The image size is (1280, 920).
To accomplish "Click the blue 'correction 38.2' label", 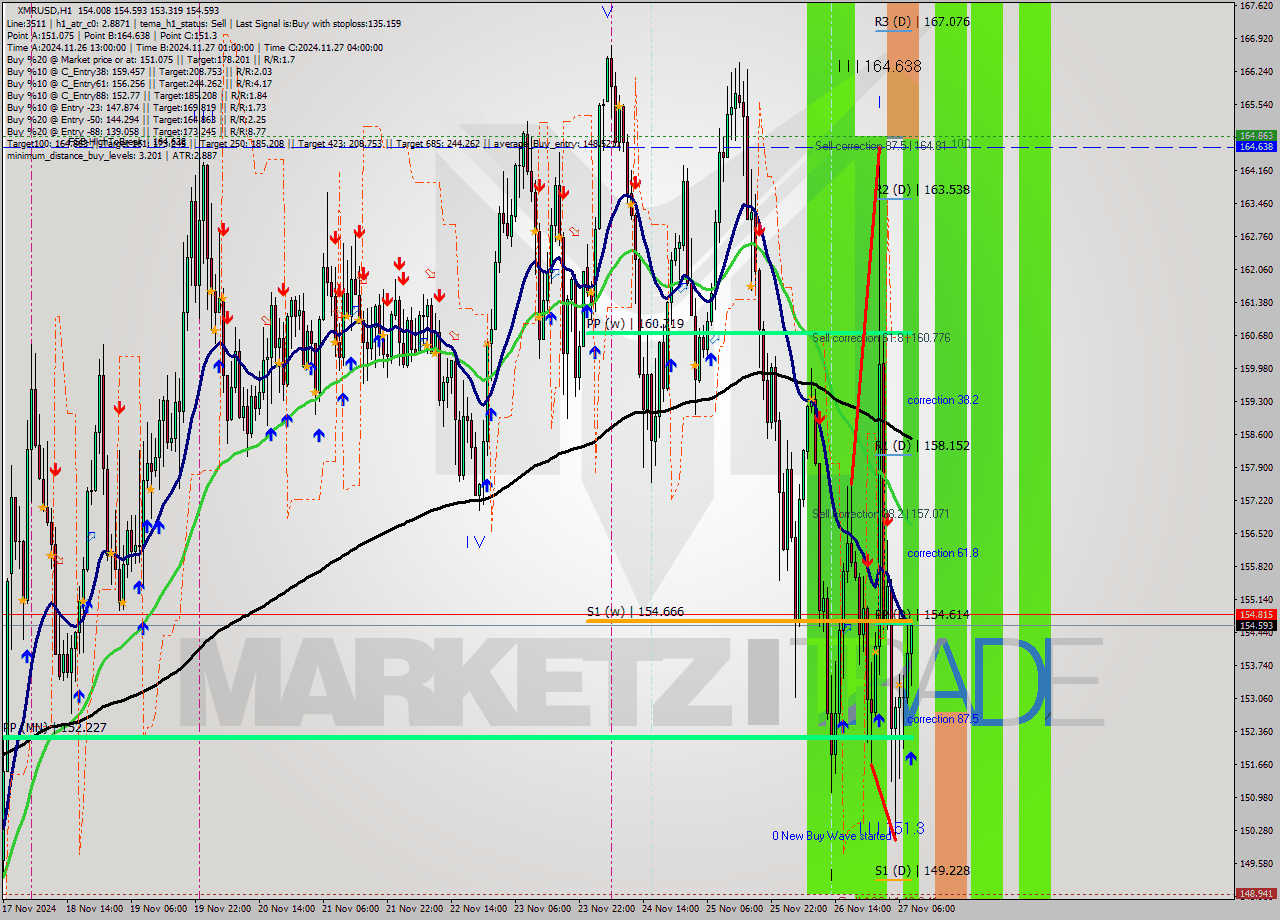I will click(x=942, y=400).
